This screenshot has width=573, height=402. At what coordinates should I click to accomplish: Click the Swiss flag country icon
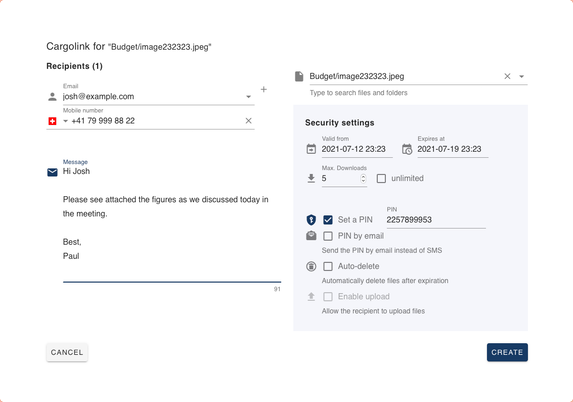click(52, 121)
